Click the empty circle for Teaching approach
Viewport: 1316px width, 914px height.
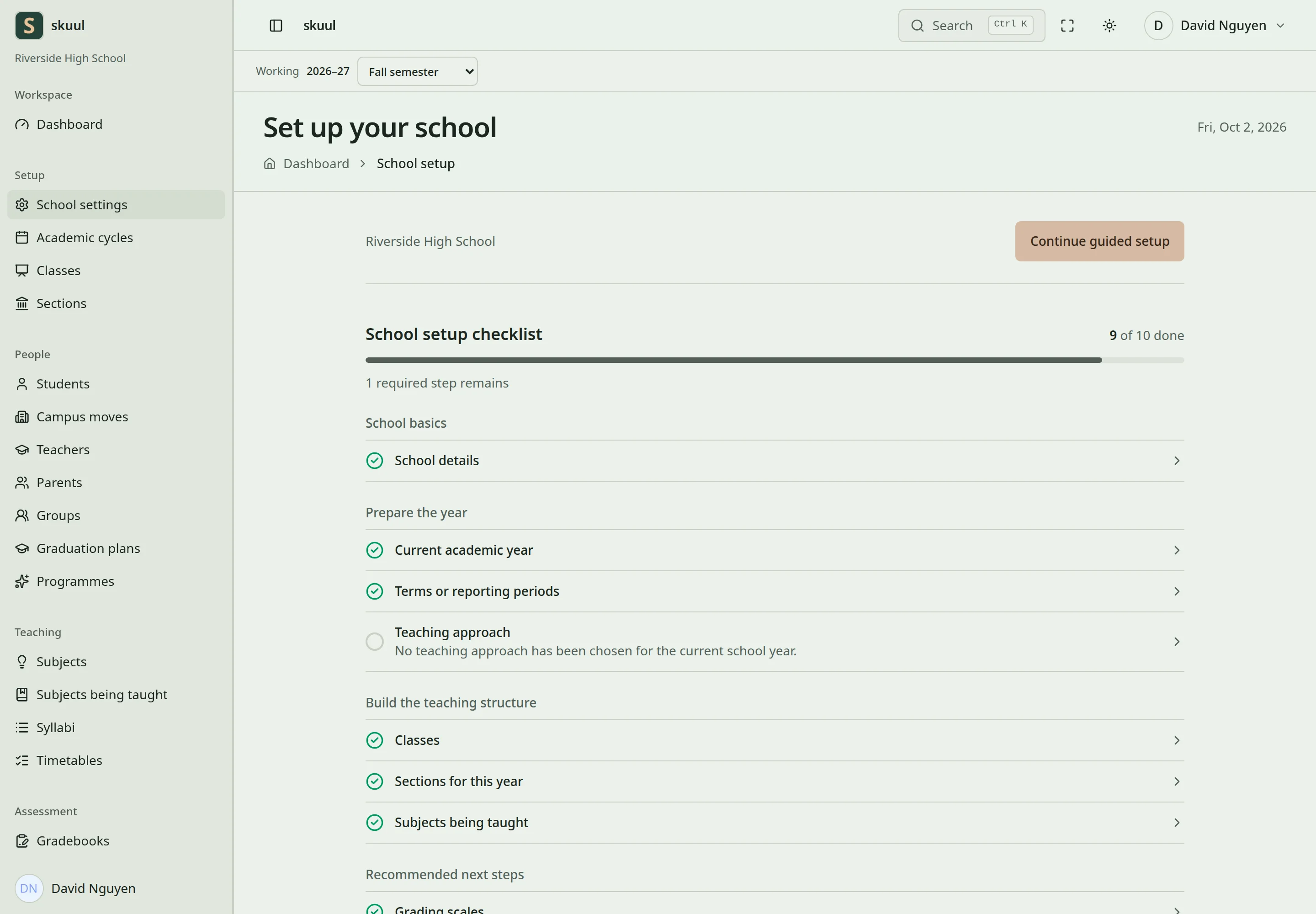click(x=375, y=642)
